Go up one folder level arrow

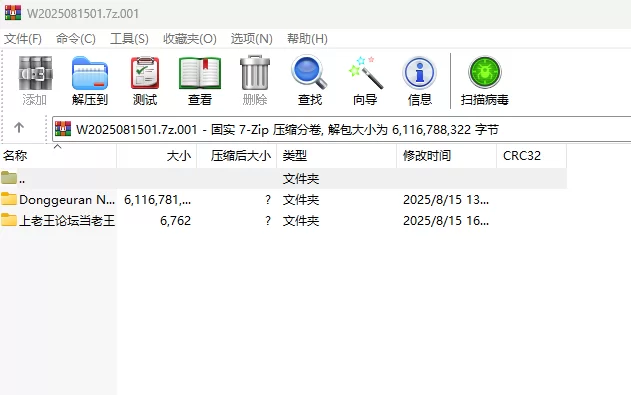tap(19, 128)
